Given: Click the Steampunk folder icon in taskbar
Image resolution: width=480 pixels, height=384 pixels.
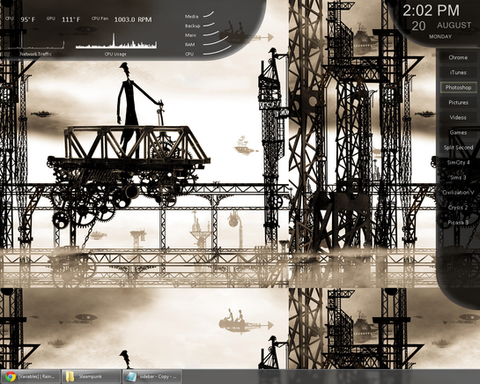Looking at the screenshot, I should [x=70, y=377].
